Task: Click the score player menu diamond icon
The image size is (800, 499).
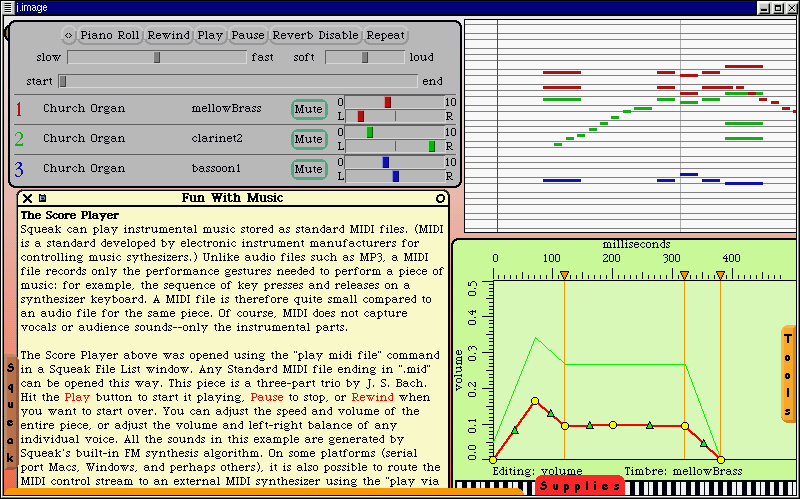Action: [68, 35]
